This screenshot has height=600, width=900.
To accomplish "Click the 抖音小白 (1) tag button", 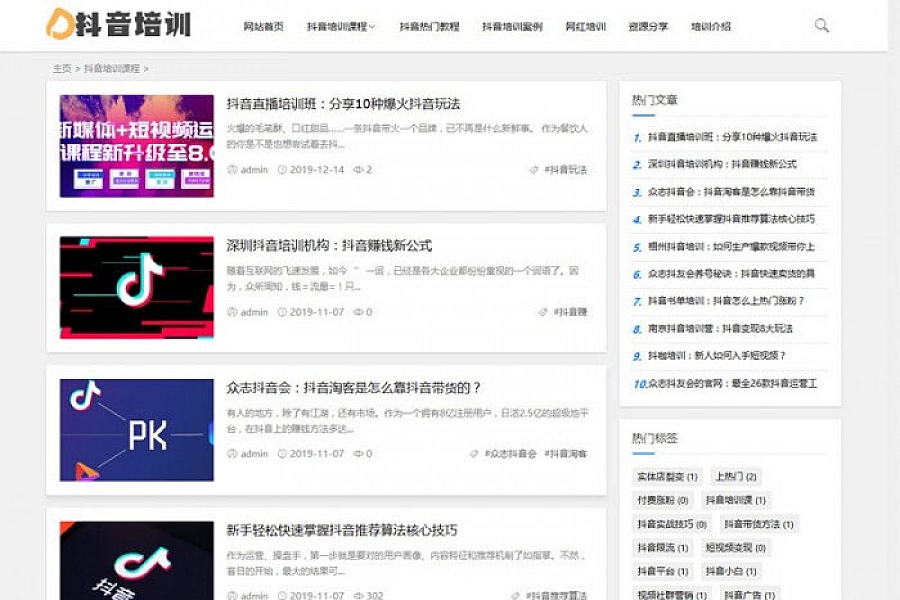I will coord(731,571).
